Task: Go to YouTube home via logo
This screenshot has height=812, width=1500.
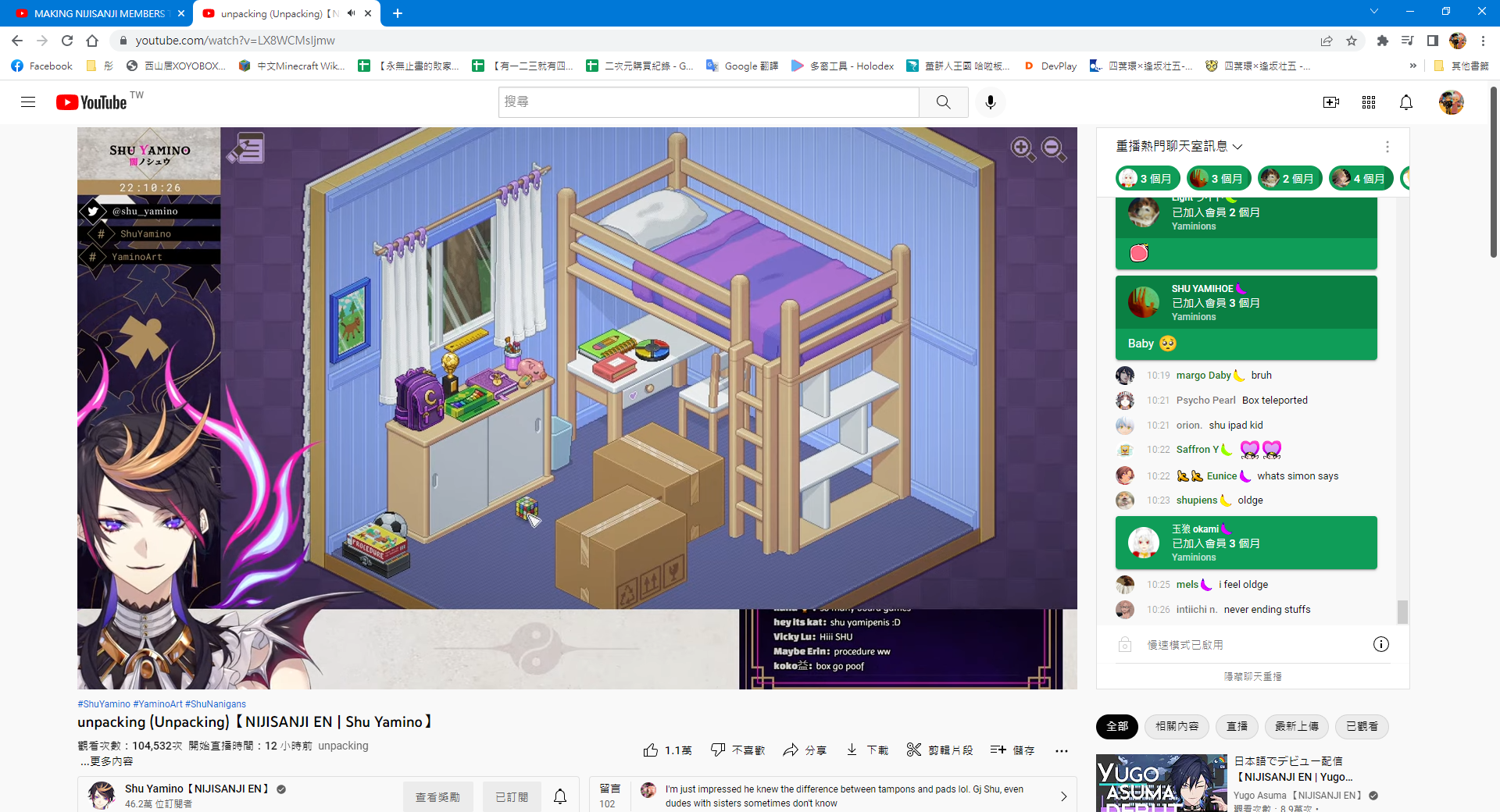Action: point(91,102)
